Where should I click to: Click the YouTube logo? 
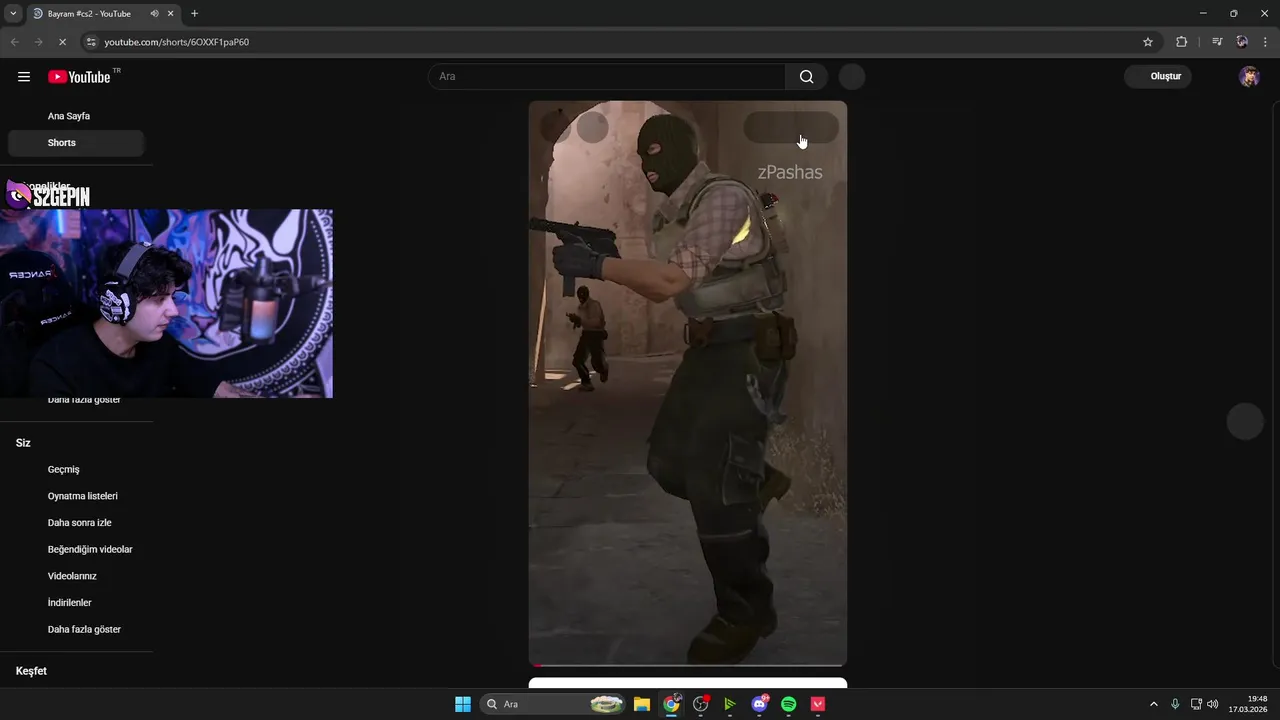(x=79, y=77)
